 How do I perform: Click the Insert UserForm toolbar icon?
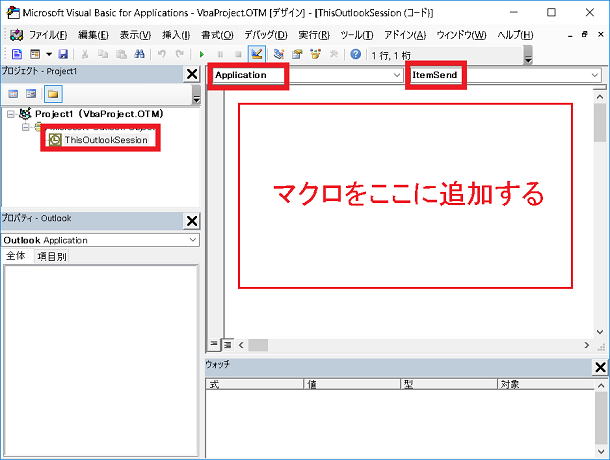[35, 54]
